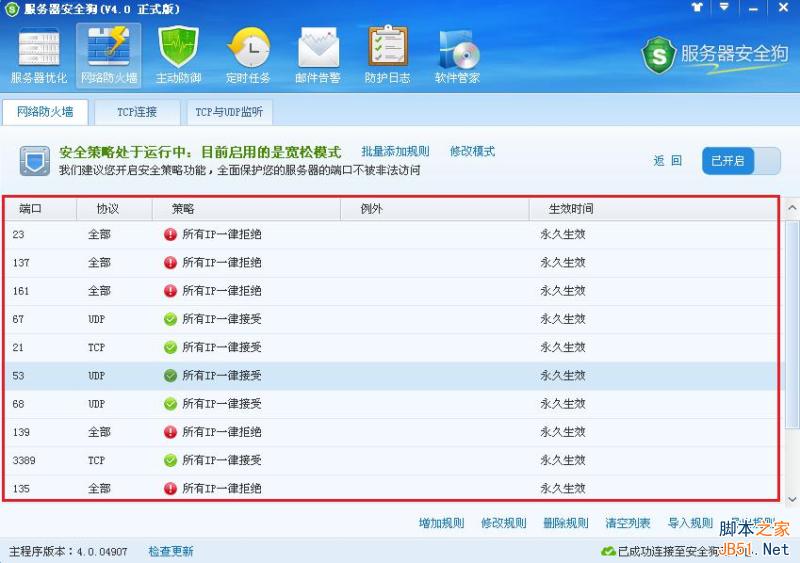Click 永久生效 in the port 23 row
The image size is (800, 563).
563,234
